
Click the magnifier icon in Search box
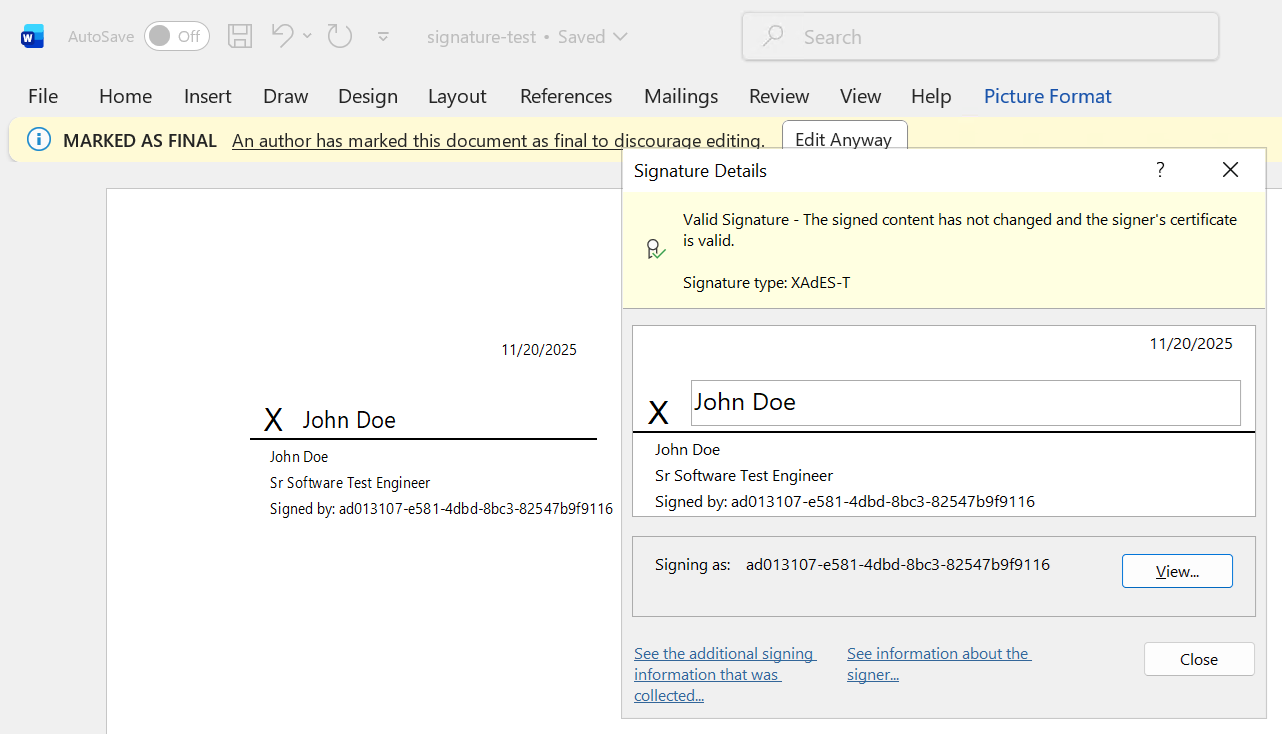[x=773, y=37]
